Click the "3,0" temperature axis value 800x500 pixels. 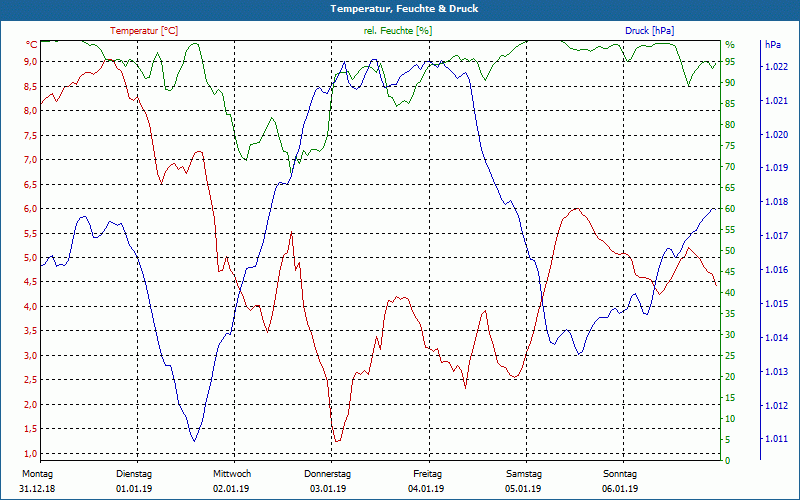click(x=31, y=356)
